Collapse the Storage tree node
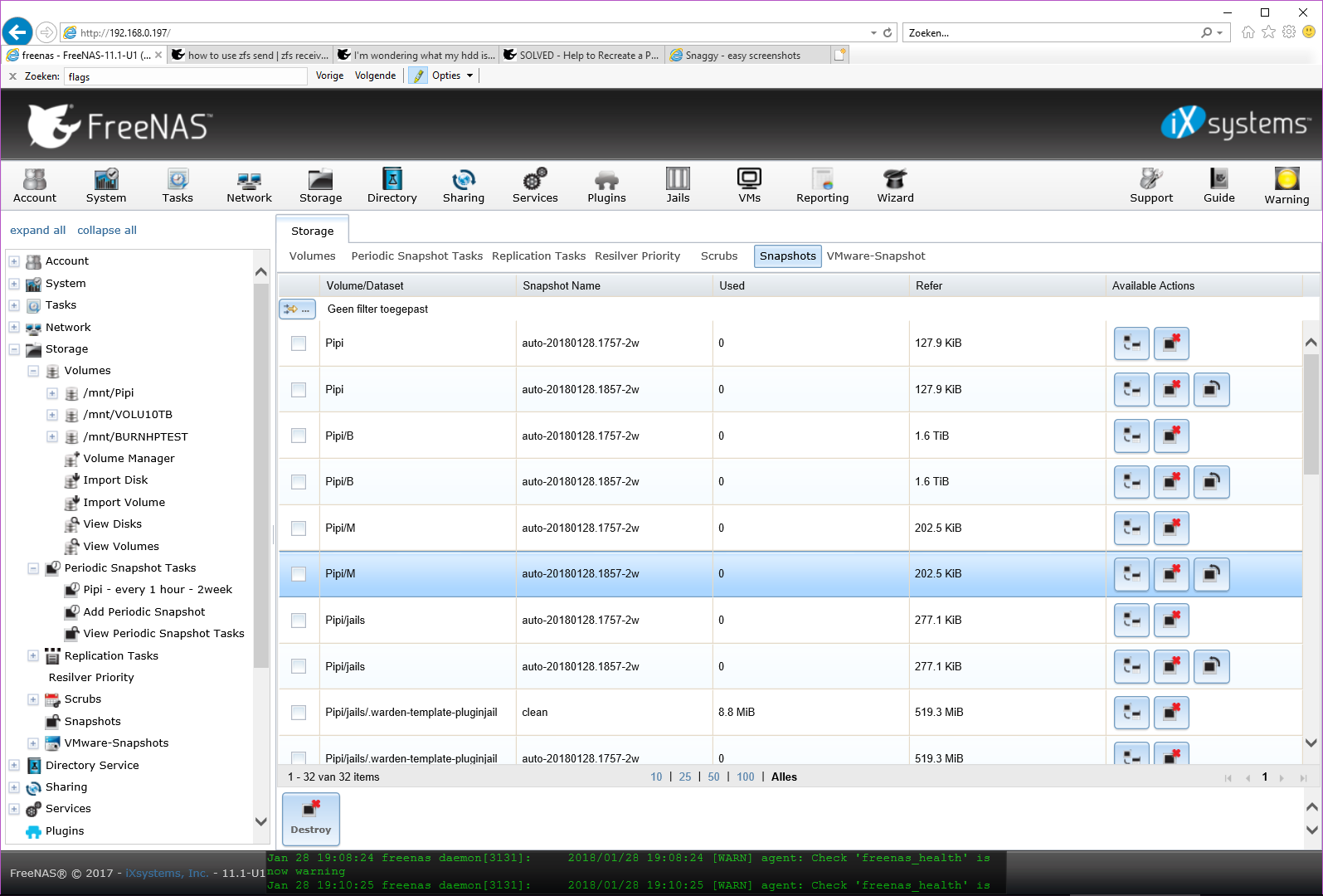The image size is (1323, 896). click(x=14, y=349)
